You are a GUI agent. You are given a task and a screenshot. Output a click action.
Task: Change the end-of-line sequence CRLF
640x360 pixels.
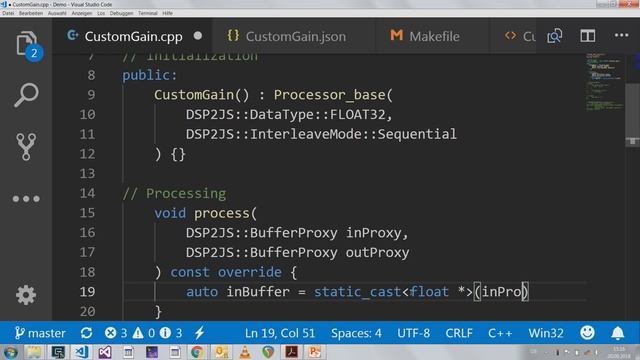459,333
